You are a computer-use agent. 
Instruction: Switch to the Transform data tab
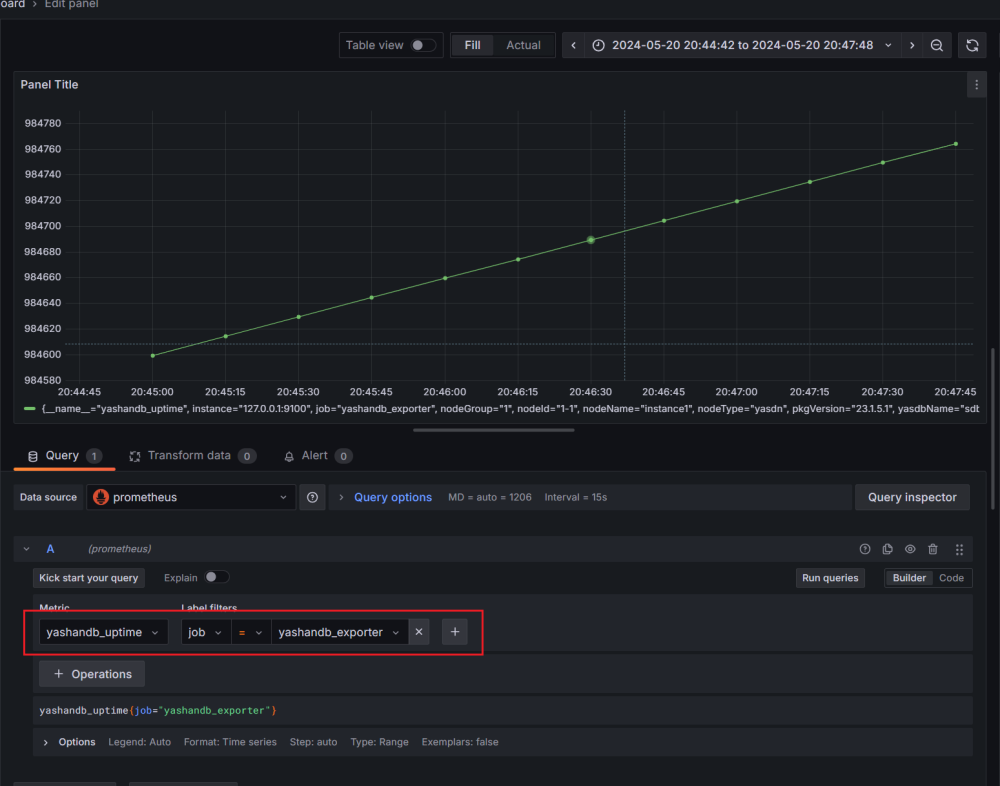coord(189,455)
